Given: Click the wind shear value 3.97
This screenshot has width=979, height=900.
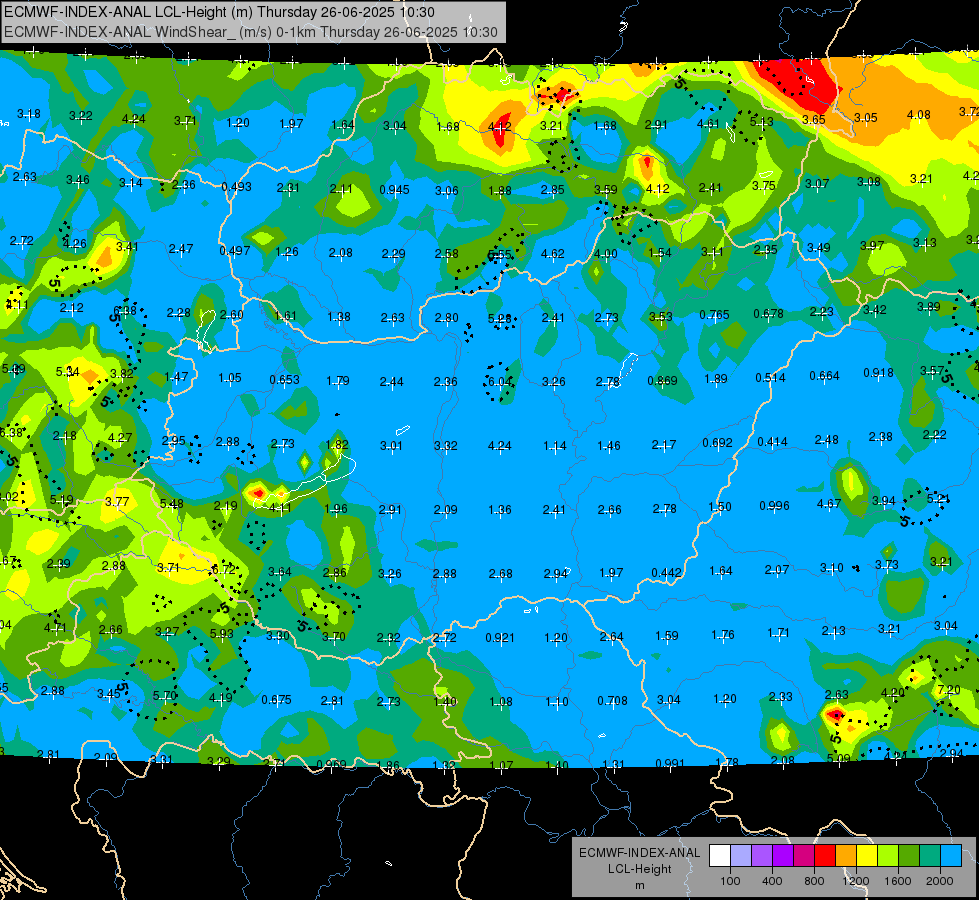Looking at the screenshot, I should coord(872,245).
